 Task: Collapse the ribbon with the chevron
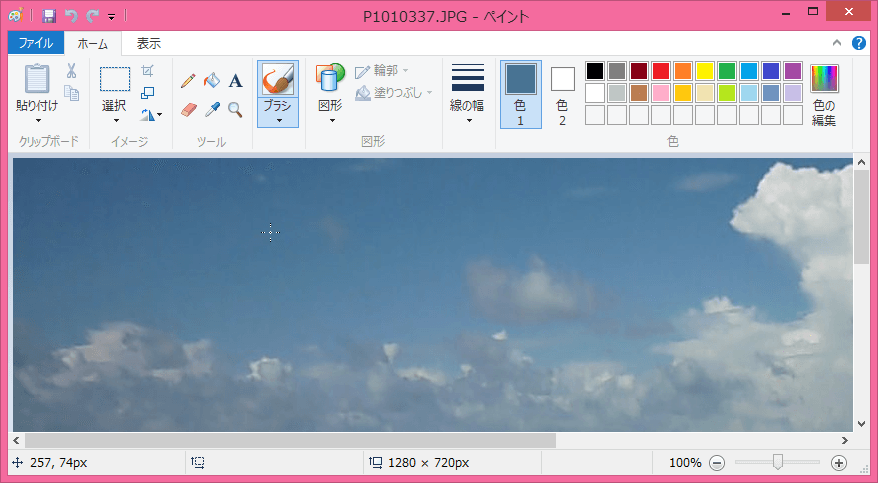[x=837, y=43]
